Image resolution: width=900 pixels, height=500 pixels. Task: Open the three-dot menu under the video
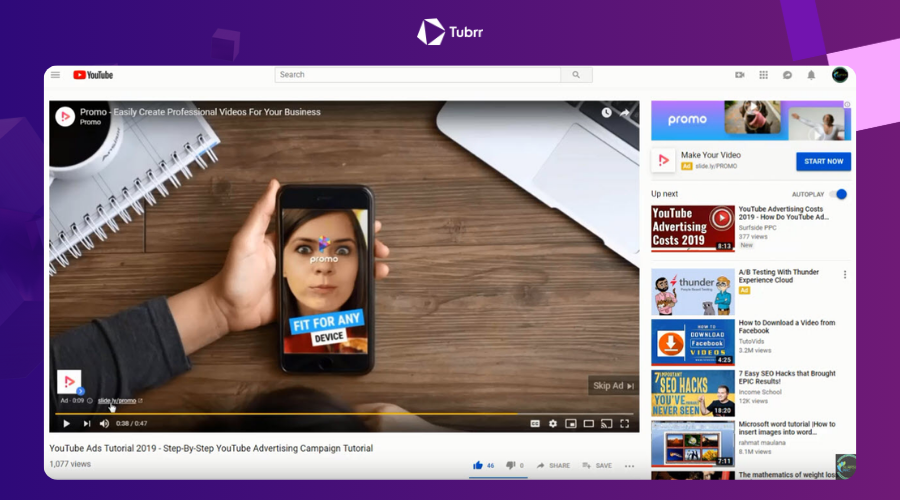coord(629,466)
